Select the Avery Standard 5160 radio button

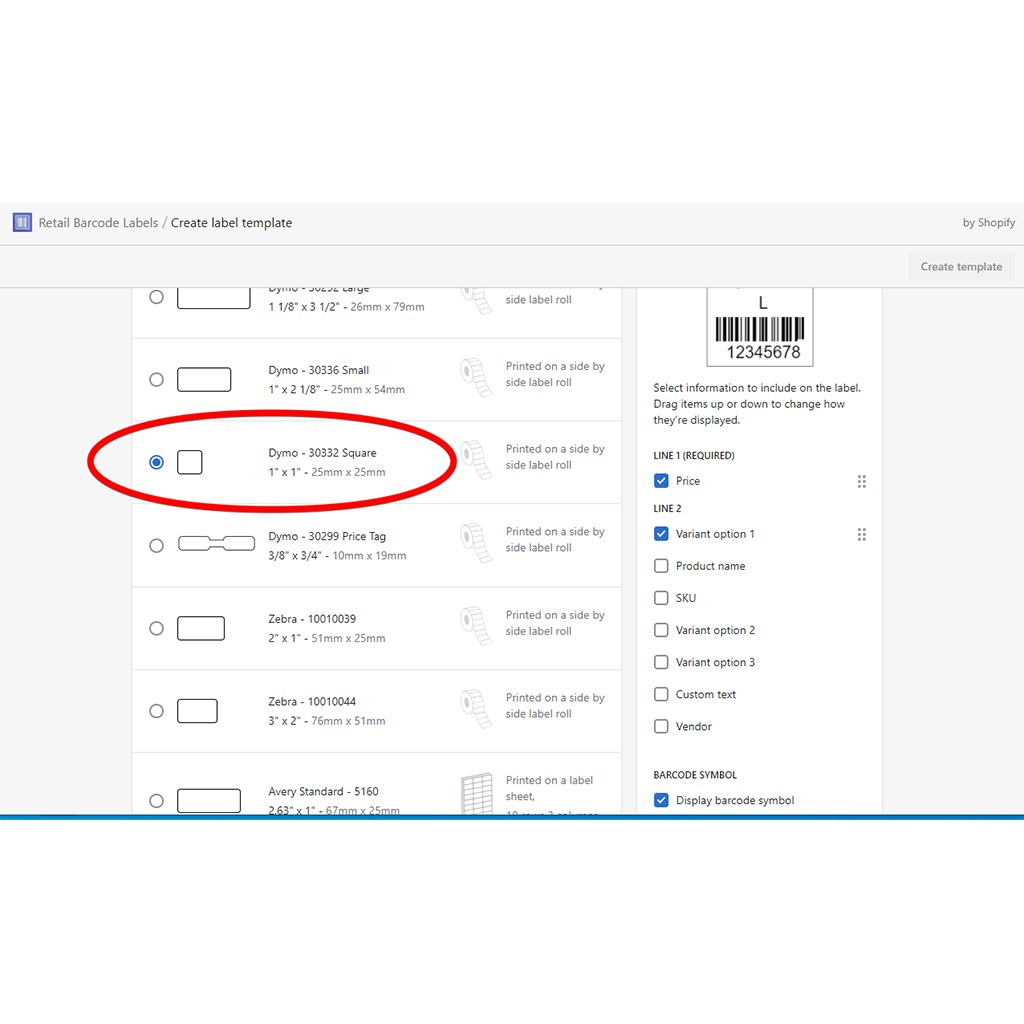[x=156, y=801]
